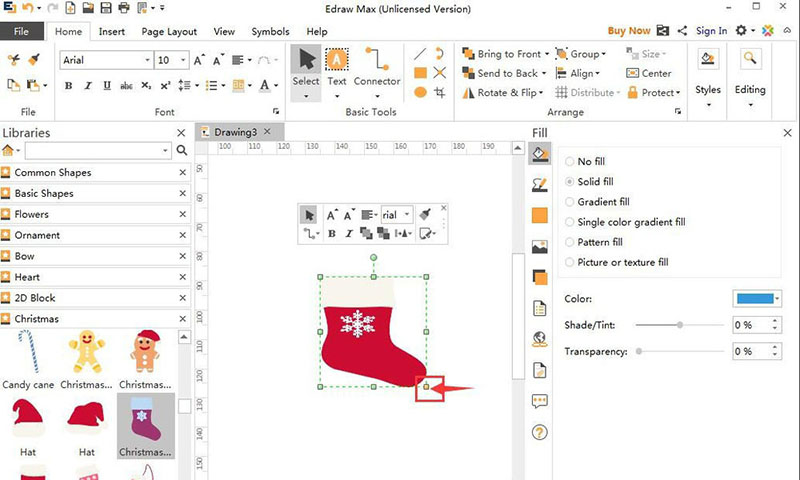The width and height of the screenshot is (800, 480).
Task: Open the Fill tab icon in side panel
Action: (x=539, y=154)
